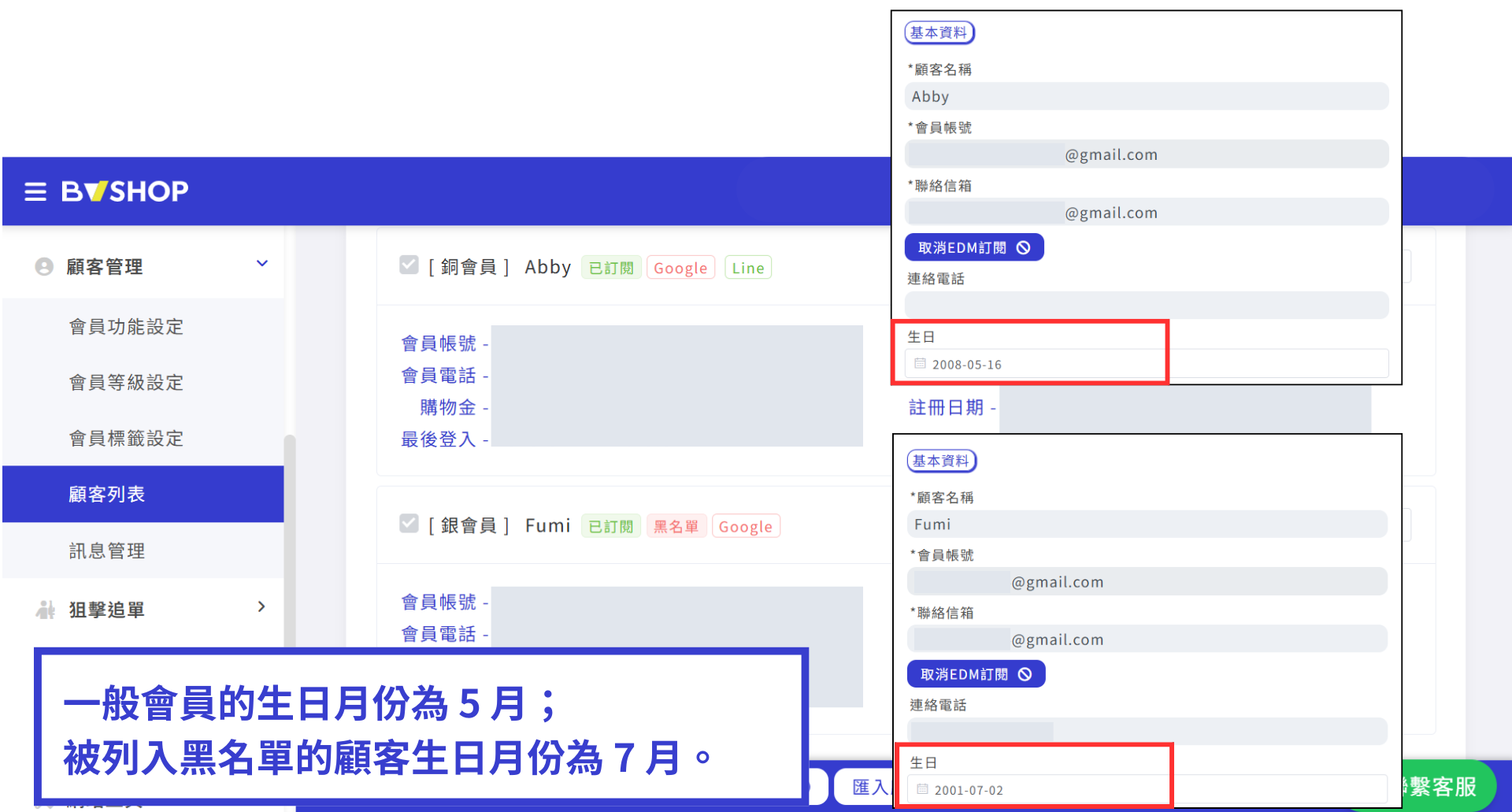
Task: Collapse the 顧客管理 menu chevron
Action: coord(262,264)
